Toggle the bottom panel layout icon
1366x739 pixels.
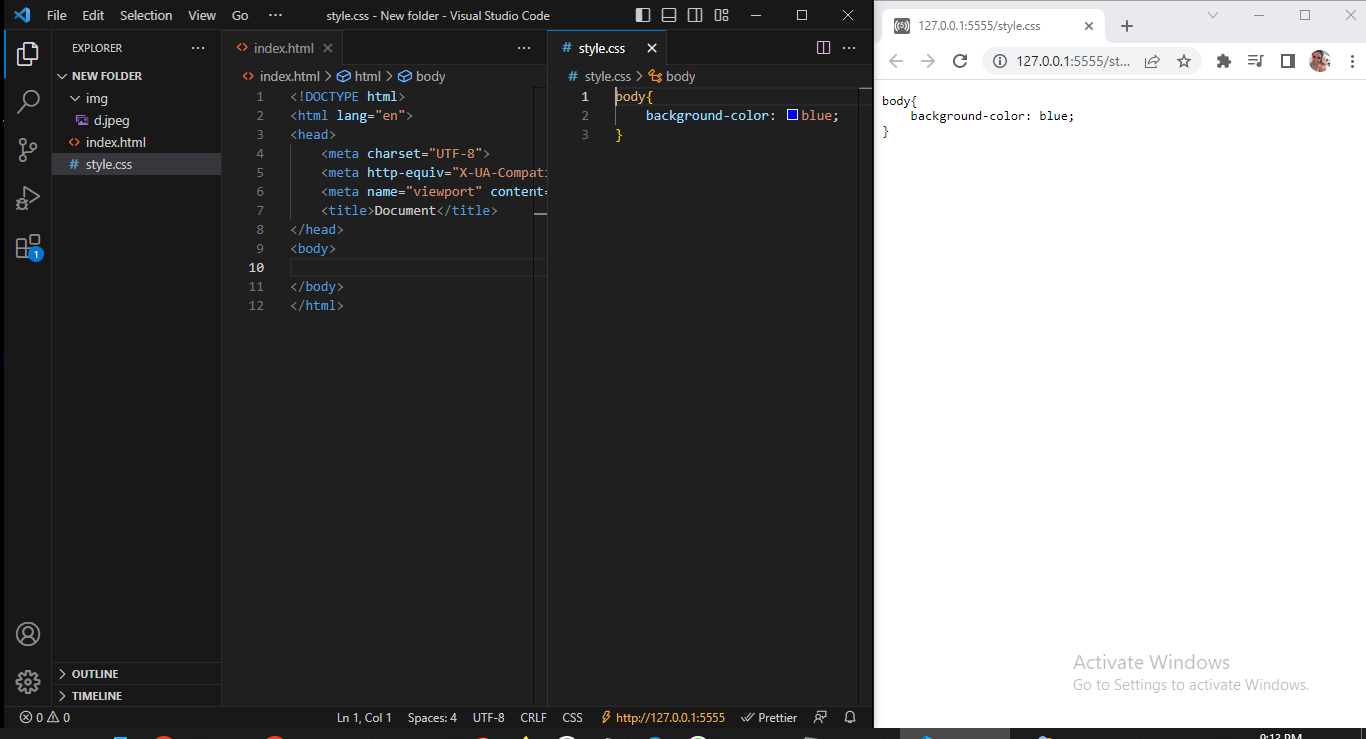[x=669, y=15]
